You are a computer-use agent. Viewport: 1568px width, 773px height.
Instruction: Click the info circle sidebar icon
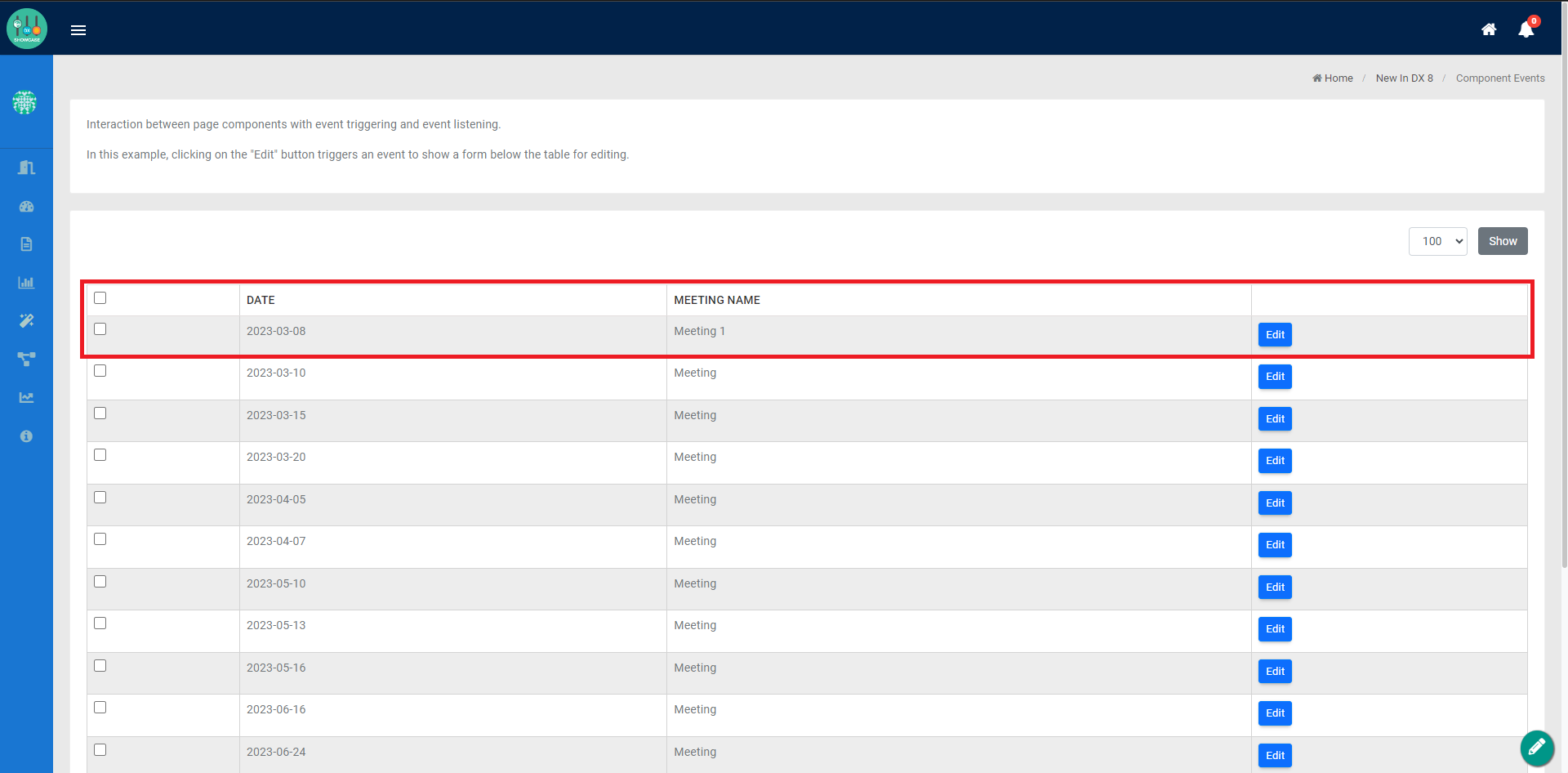click(x=26, y=436)
